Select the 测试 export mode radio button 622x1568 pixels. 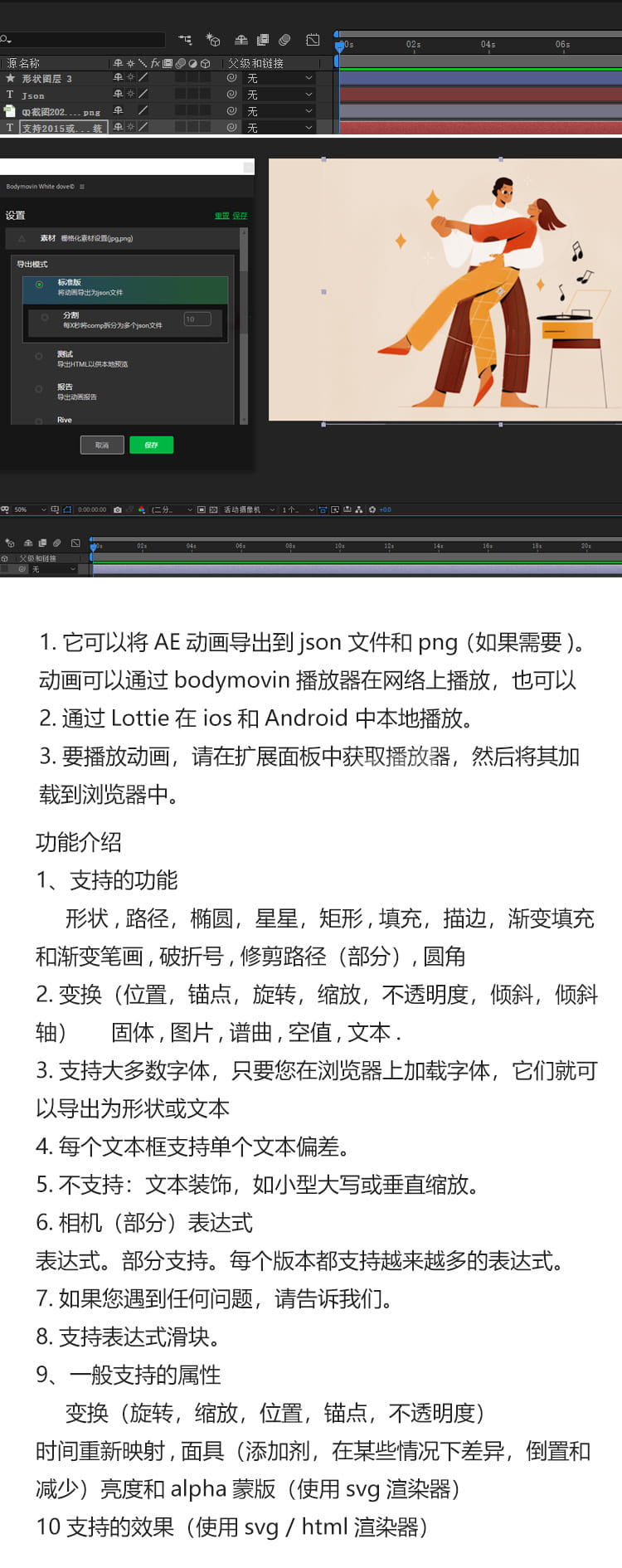[39, 357]
